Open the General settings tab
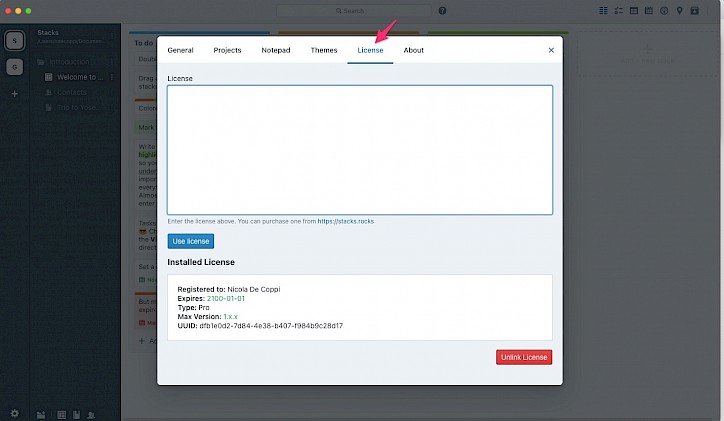The height and width of the screenshot is (421, 724). pyautogui.click(x=180, y=50)
